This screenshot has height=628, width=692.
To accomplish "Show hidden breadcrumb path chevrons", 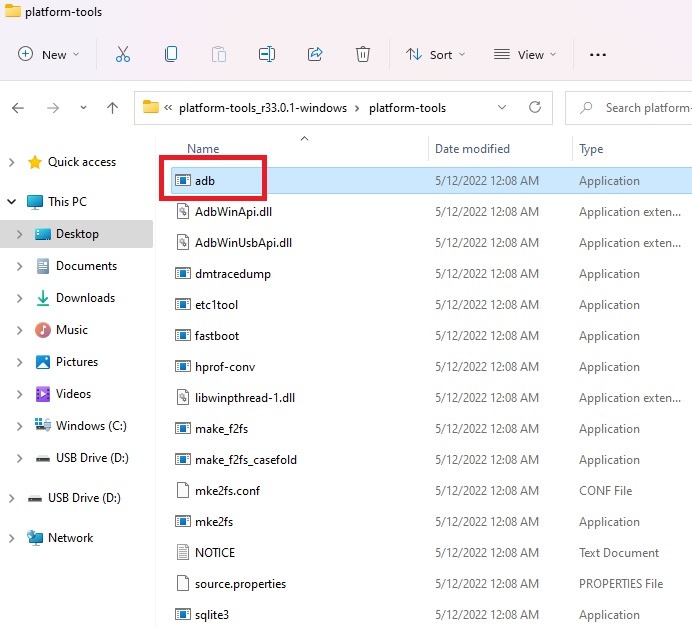I will click(168, 108).
